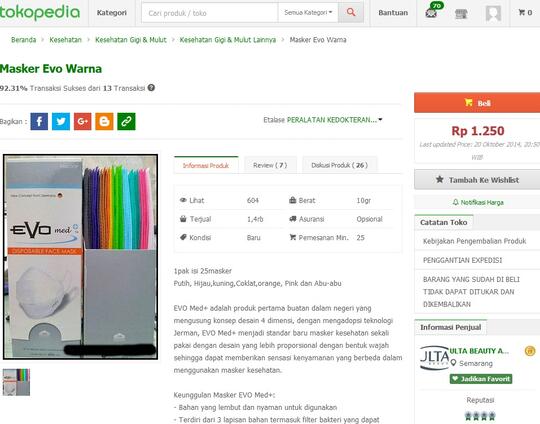Viewport: 540px width, 424px height.
Task: Switch to the Review (7) tab
Action: point(270,165)
